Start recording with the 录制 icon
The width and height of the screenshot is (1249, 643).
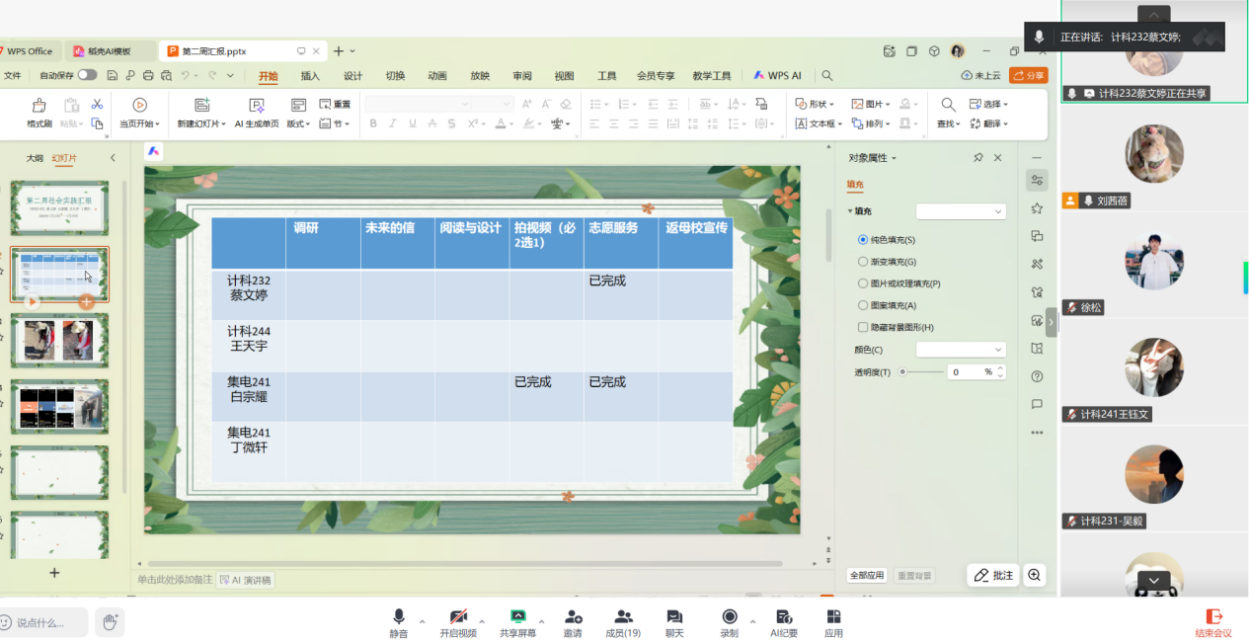(x=729, y=616)
